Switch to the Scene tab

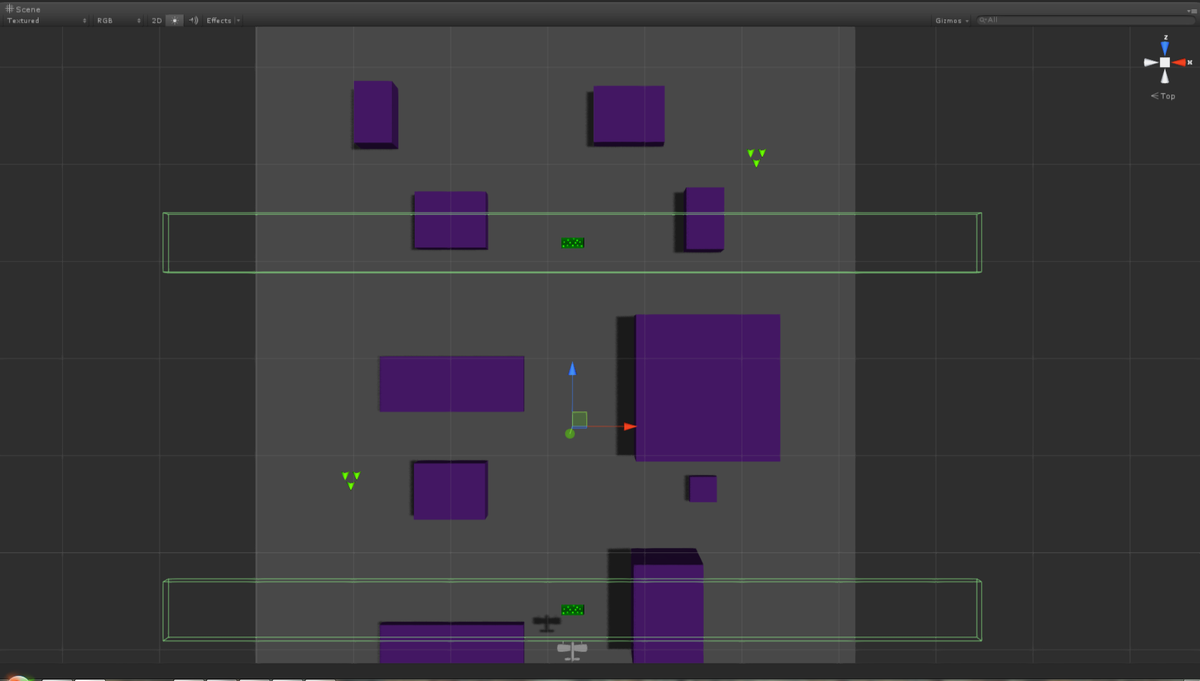pos(28,9)
